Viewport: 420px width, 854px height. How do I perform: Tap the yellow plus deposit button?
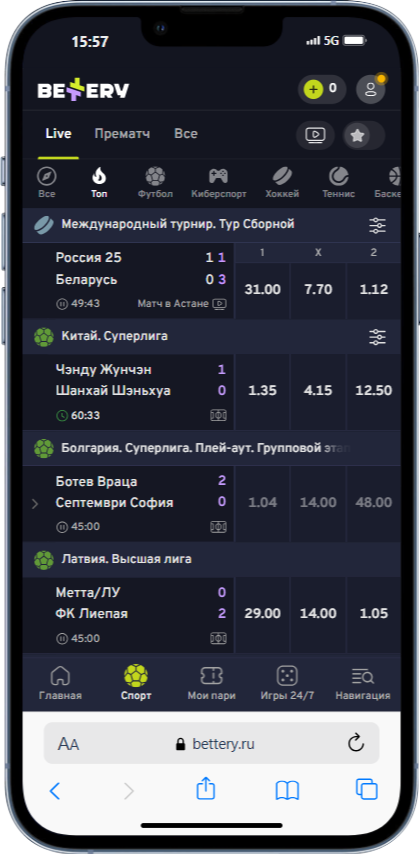point(313,89)
